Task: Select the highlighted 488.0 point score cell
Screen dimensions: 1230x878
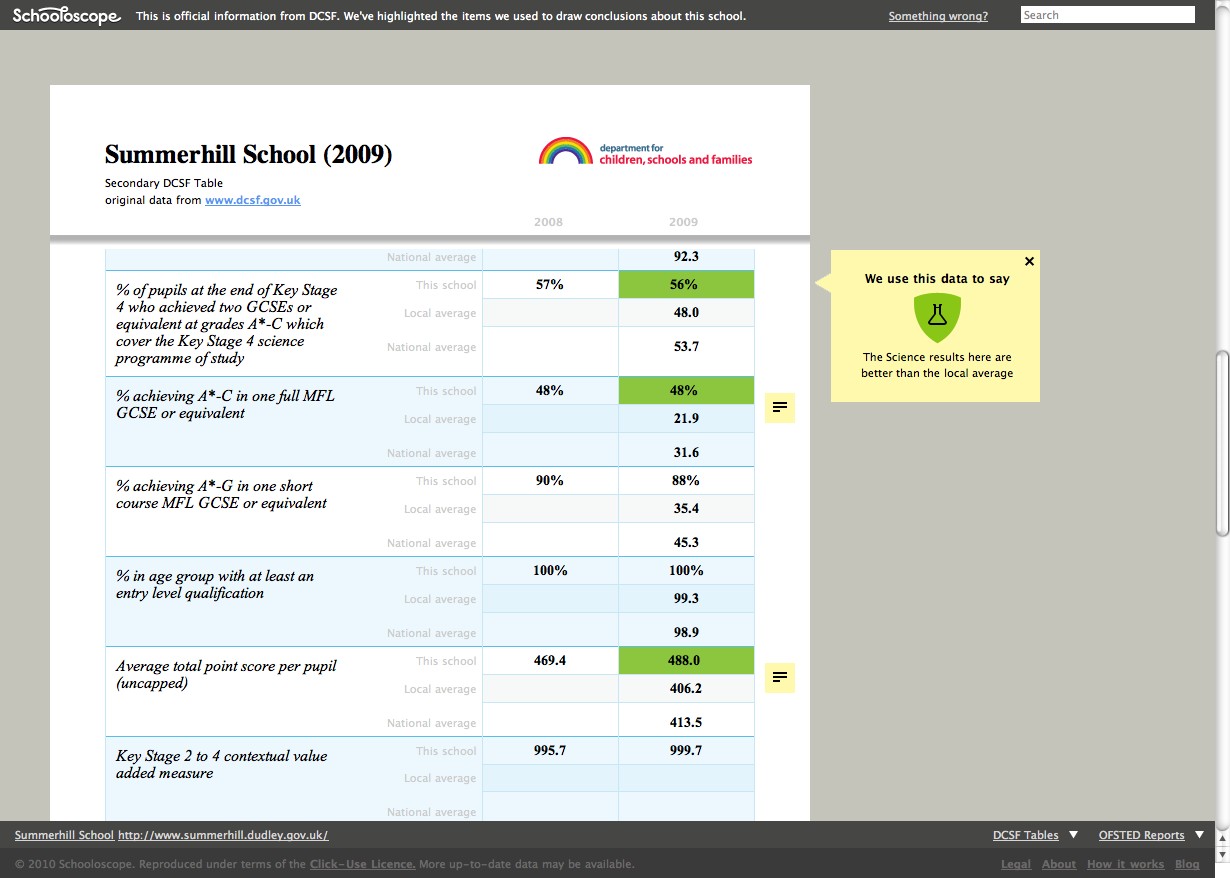Action: pos(686,660)
